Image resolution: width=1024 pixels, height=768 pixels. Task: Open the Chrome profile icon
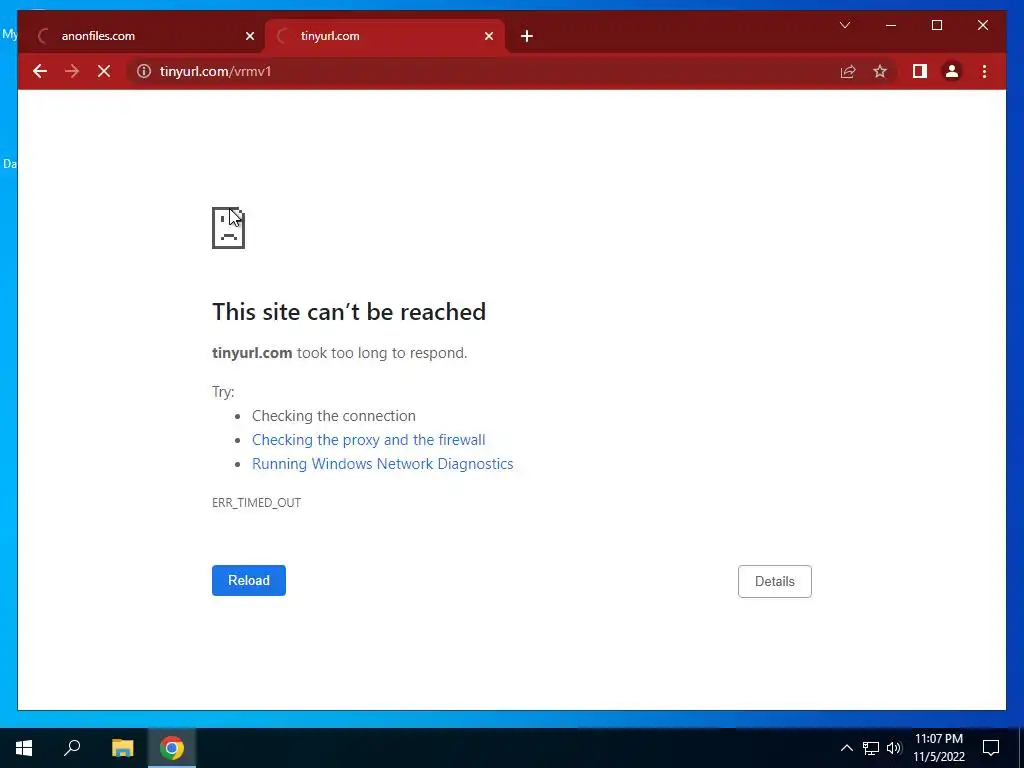tap(952, 71)
